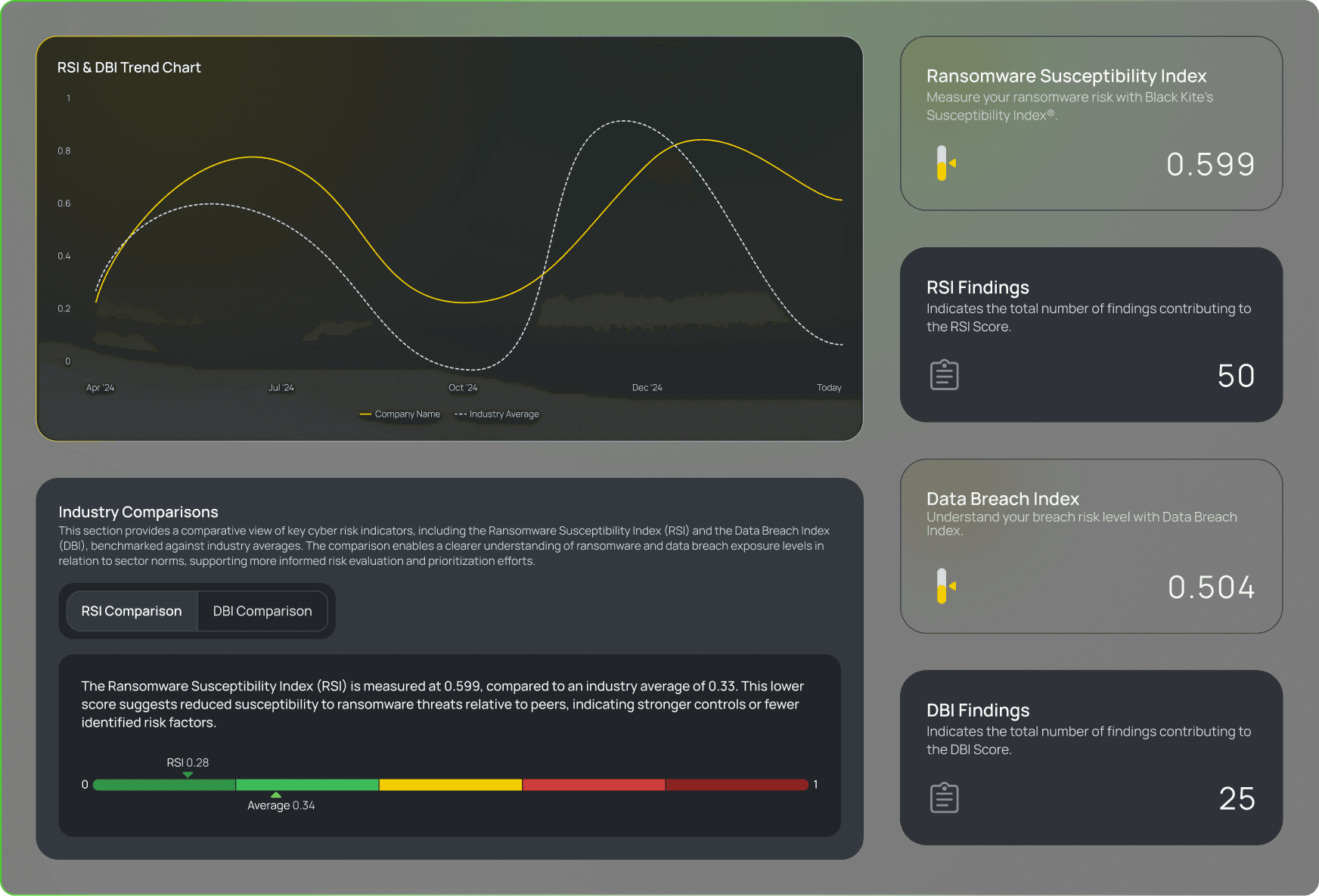This screenshot has height=896, width=1319.
Task: Click the Today label on the chart axis
Action: (x=829, y=388)
